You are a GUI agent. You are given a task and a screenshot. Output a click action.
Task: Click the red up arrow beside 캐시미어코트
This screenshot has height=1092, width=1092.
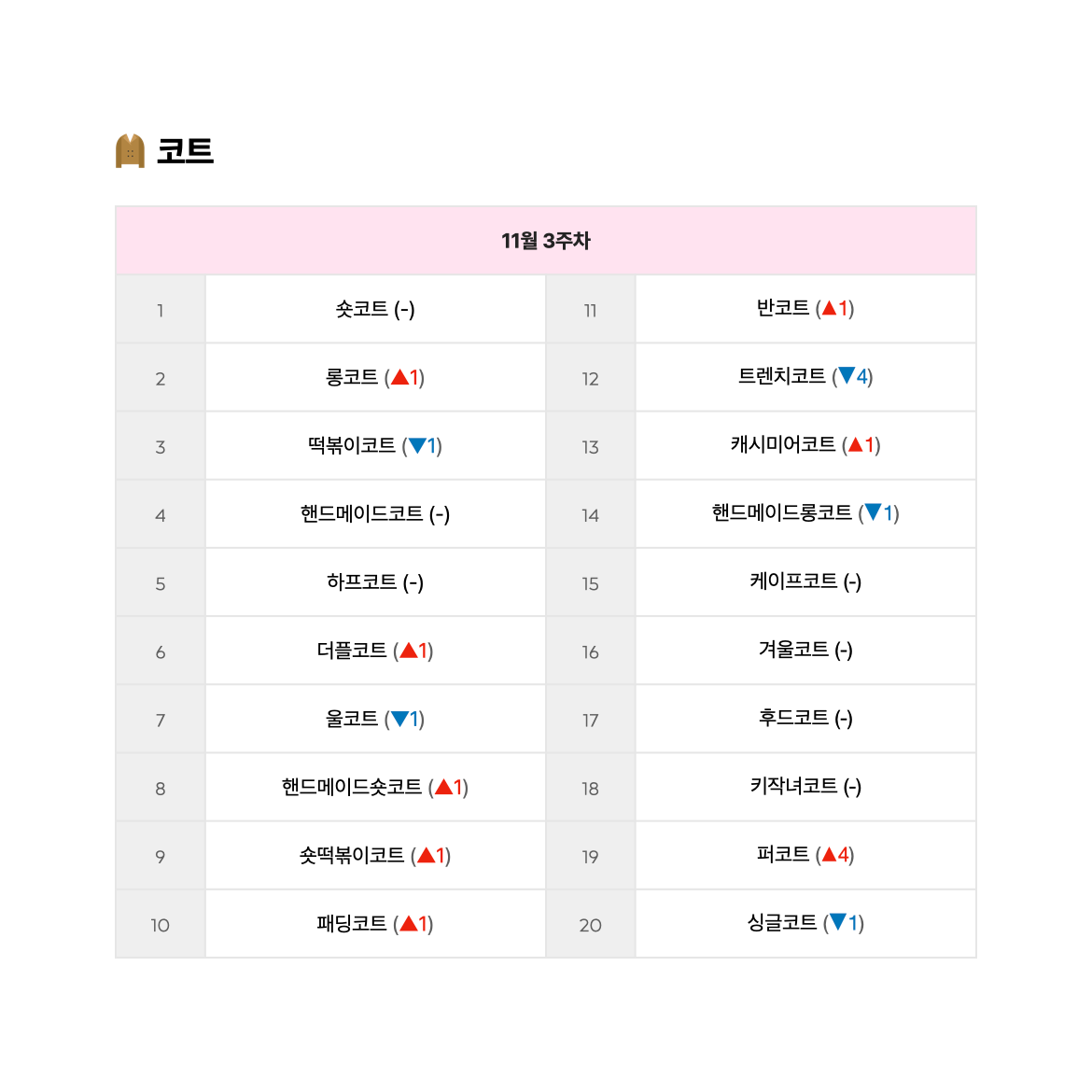click(855, 444)
